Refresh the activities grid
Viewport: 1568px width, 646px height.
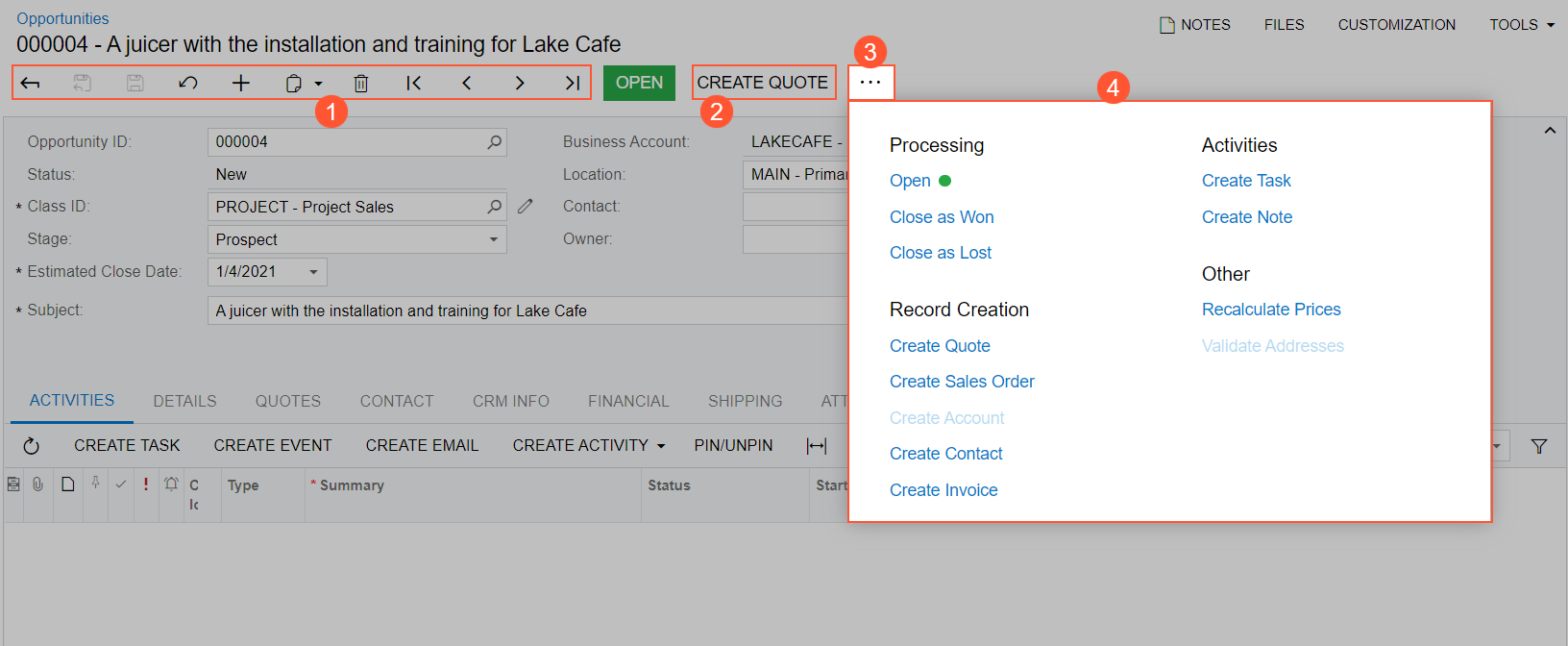click(31, 446)
